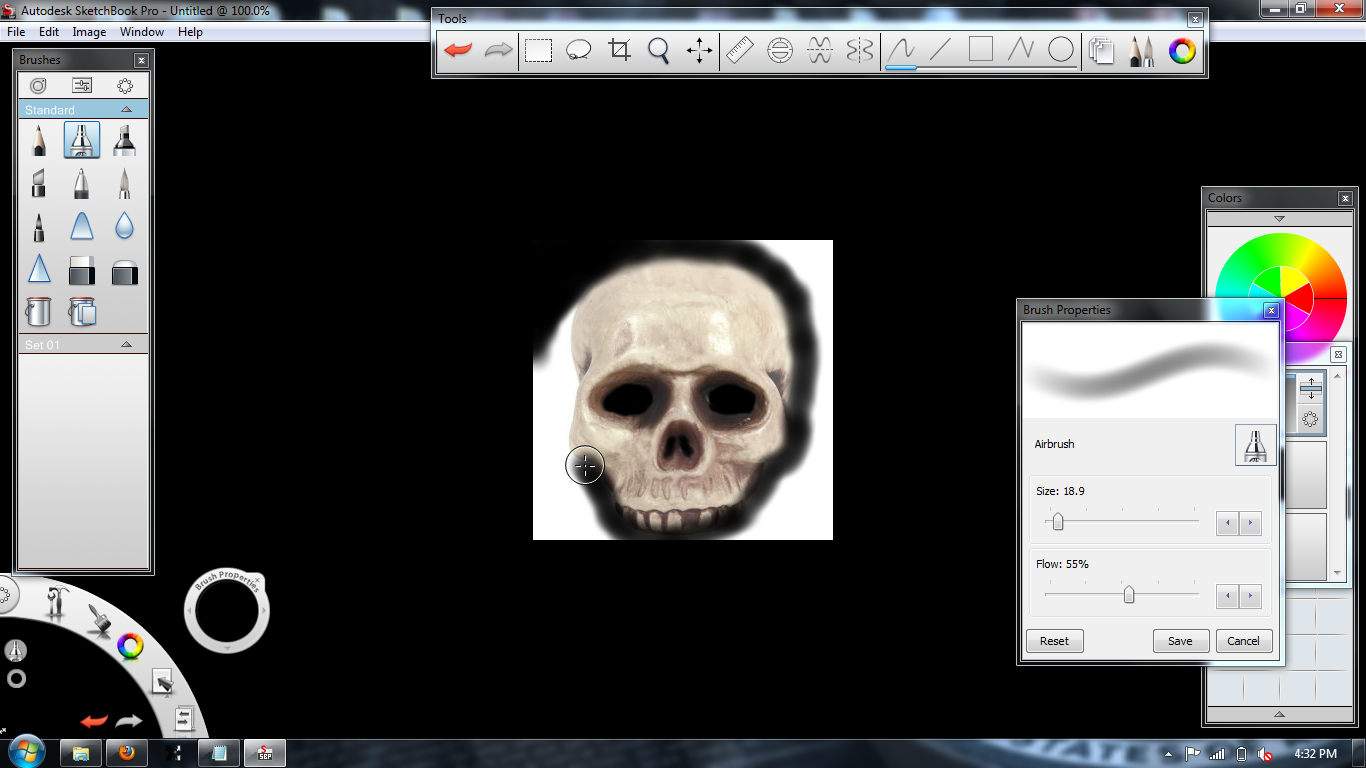Expand bottom arrow of Colors panel
This screenshot has height=768, width=1366.
(x=1279, y=714)
